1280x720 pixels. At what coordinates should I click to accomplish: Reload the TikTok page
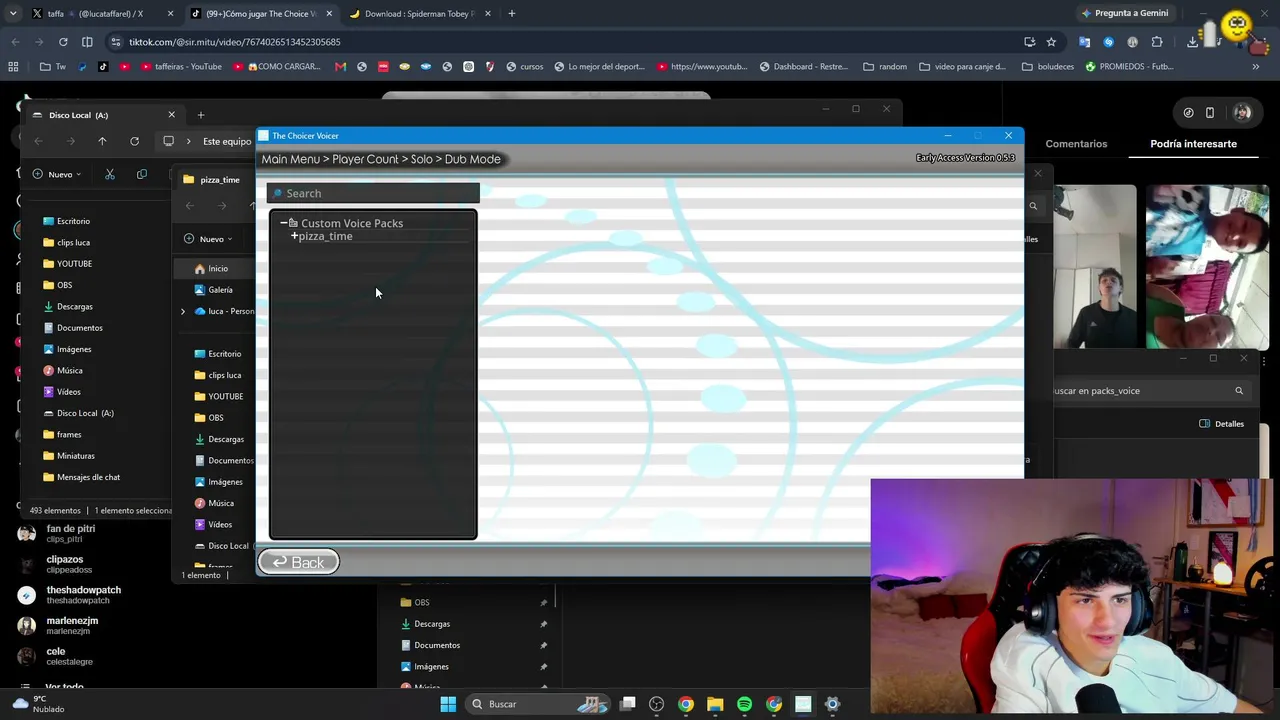point(63,42)
